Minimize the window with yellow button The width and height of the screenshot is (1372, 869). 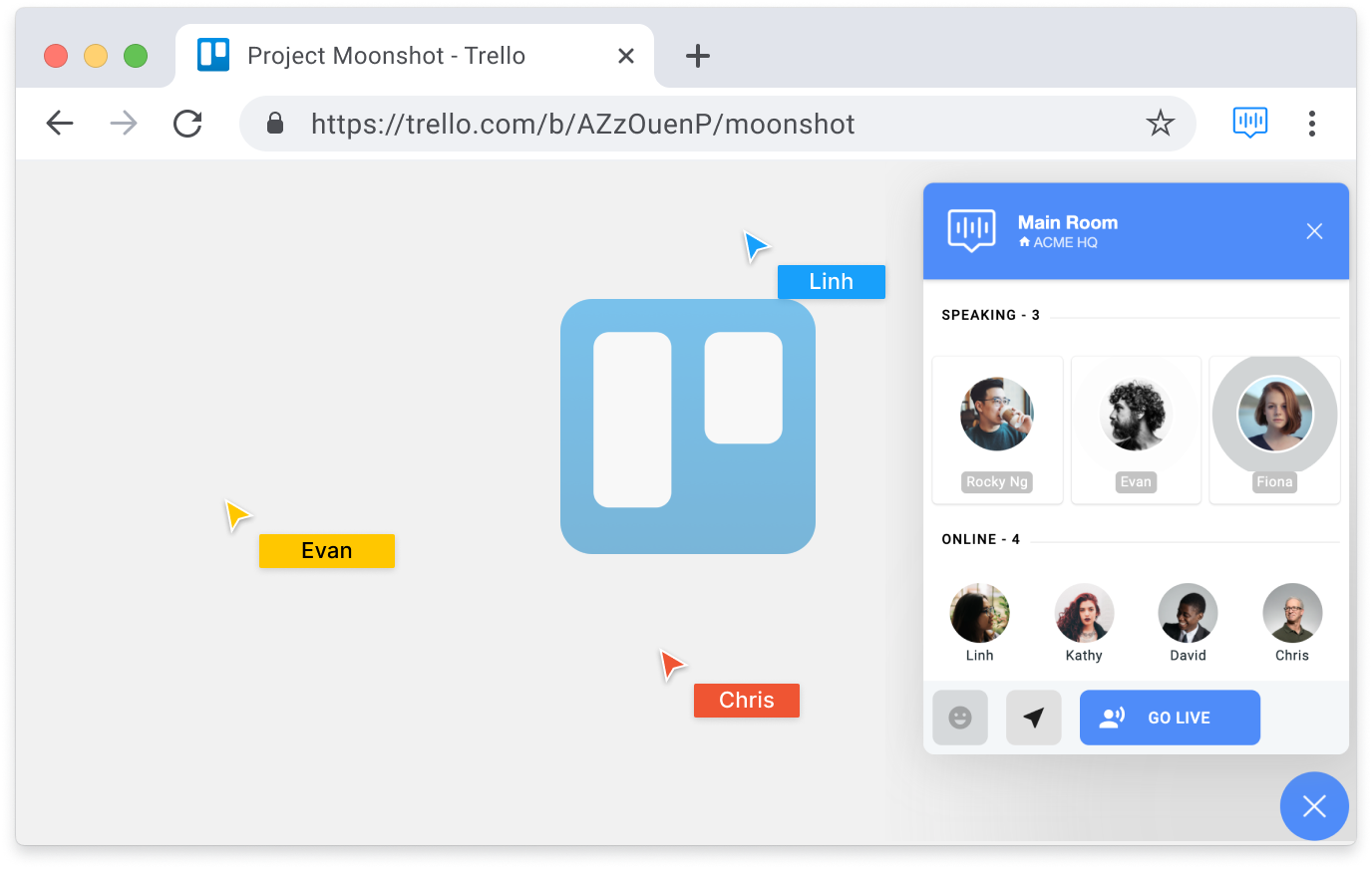96,56
